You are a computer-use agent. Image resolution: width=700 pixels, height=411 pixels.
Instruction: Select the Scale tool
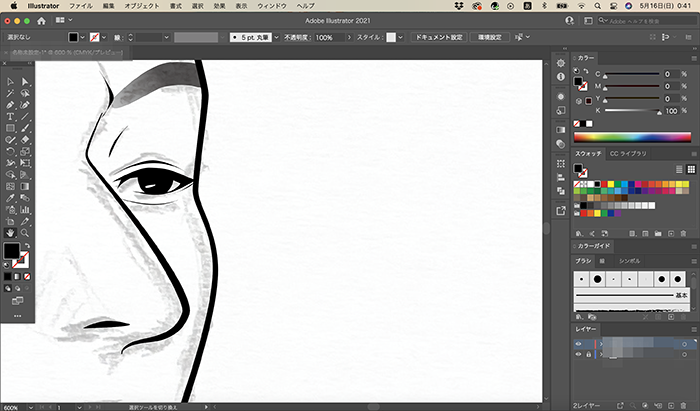[25, 151]
